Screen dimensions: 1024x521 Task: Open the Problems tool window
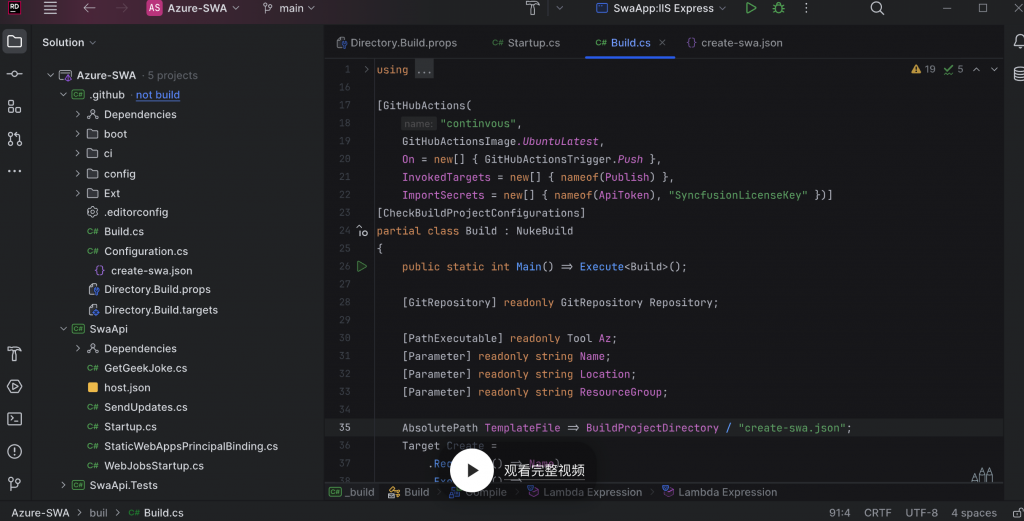coord(14,451)
